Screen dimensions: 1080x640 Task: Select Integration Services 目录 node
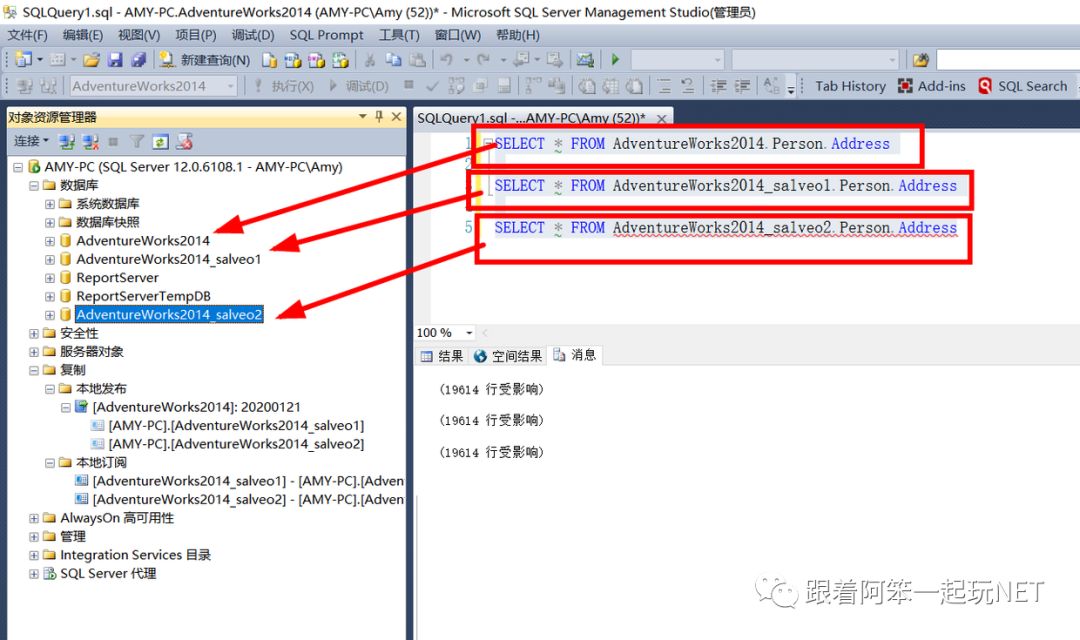[x=136, y=555]
